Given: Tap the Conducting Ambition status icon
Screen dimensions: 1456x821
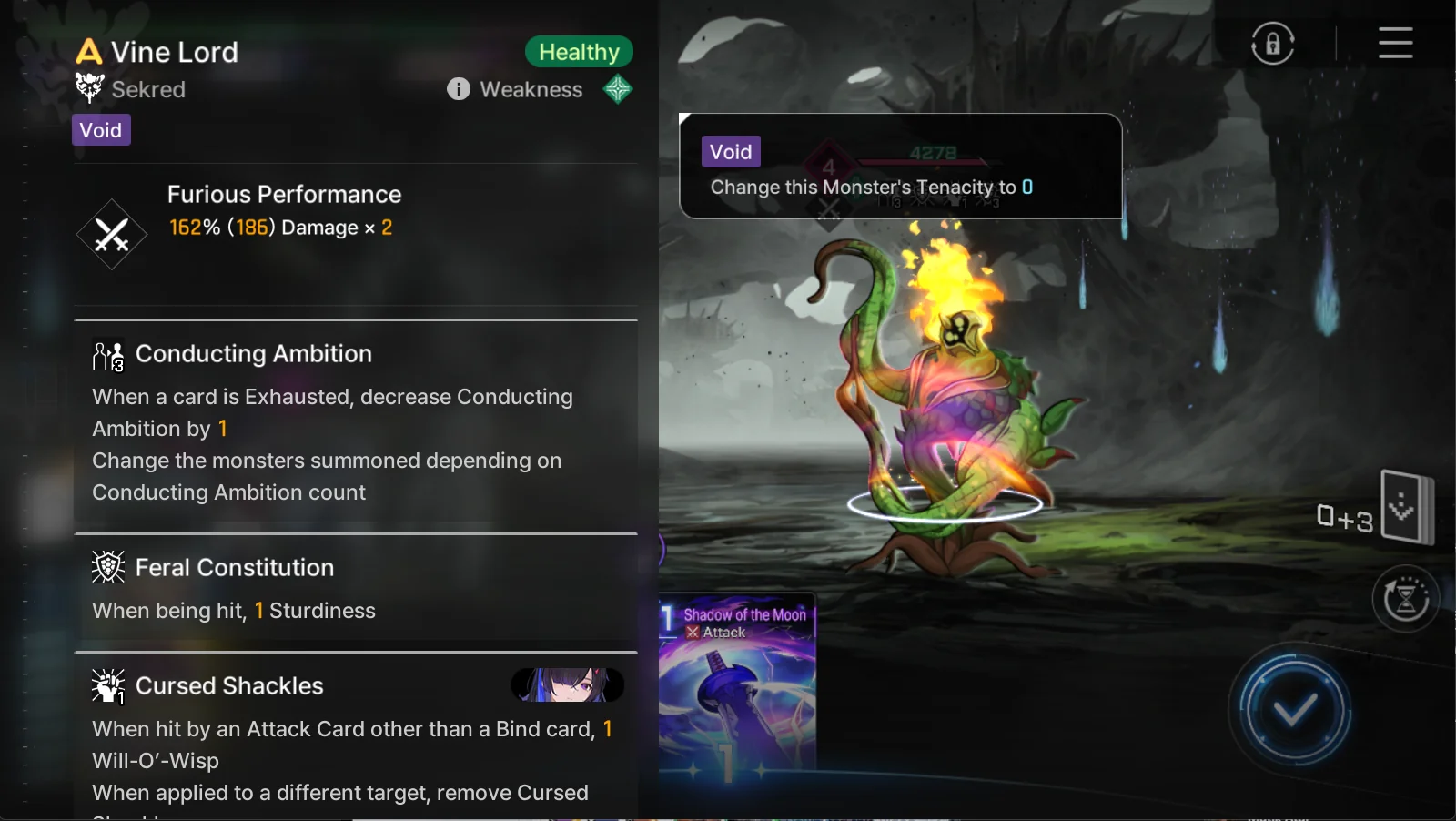Looking at the screenshot, I should 108,356.
